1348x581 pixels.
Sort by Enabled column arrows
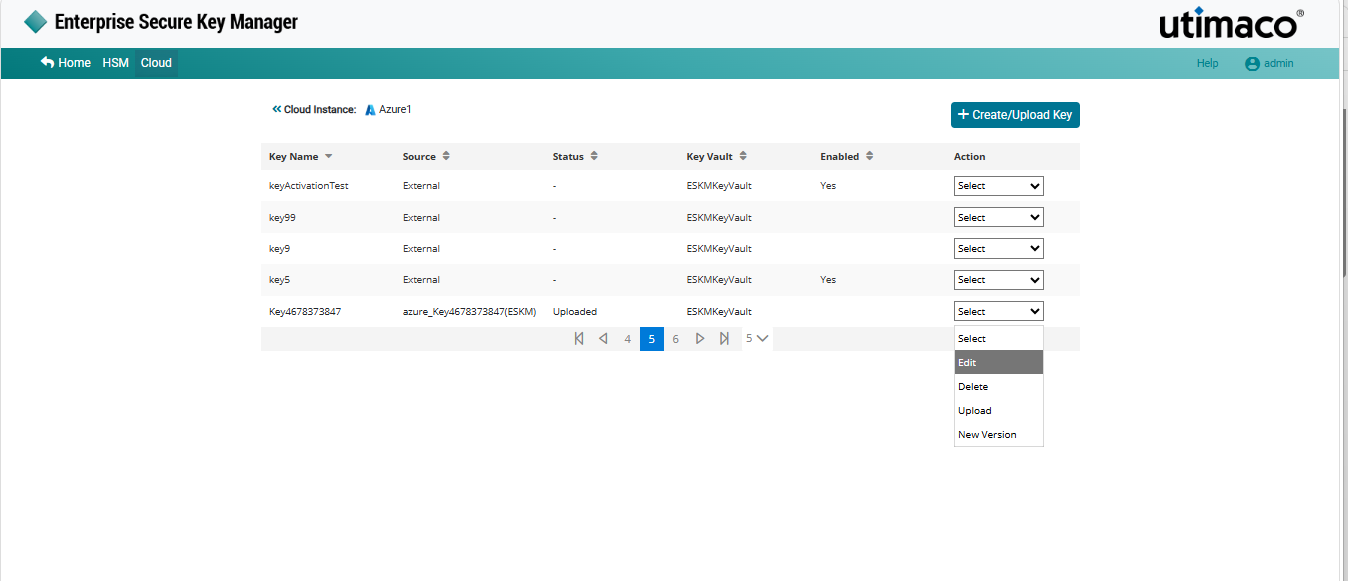point(870,156)
